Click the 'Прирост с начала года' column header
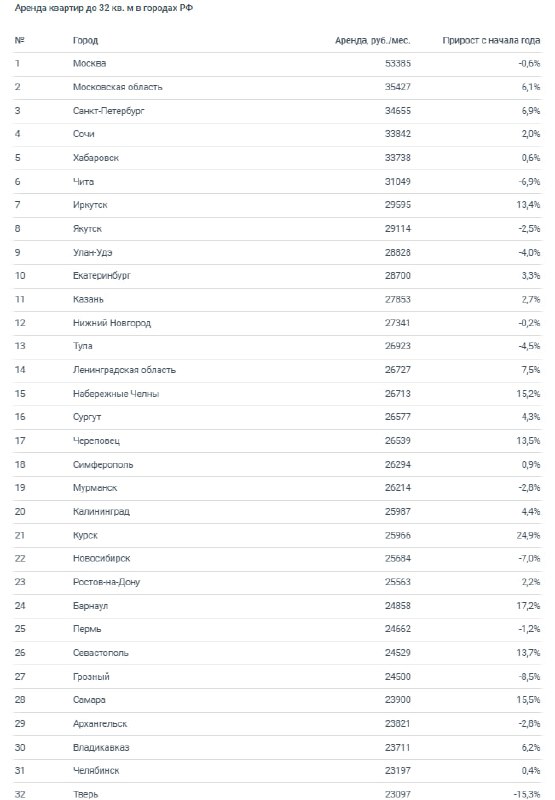Image resolution: width=555 pixels, height=800 pixels. (x=491, y=40)
